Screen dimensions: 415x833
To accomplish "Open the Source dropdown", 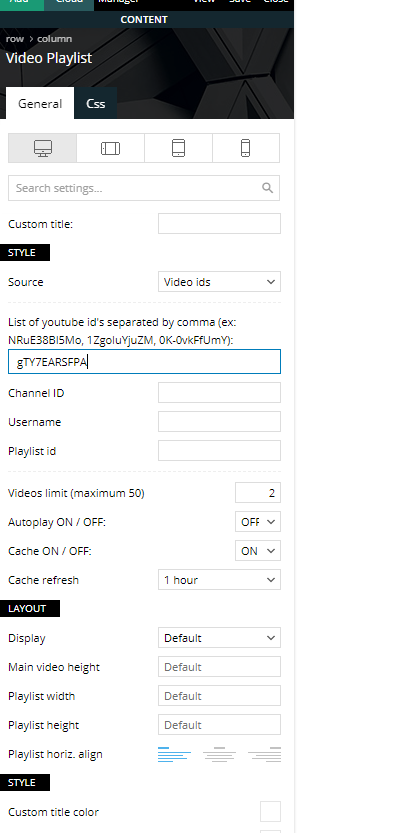I will coord(219,282).
